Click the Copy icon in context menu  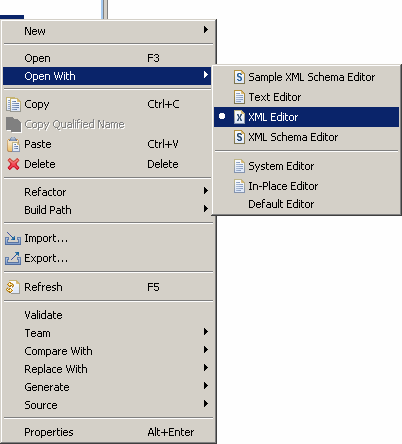pos(13,104)
